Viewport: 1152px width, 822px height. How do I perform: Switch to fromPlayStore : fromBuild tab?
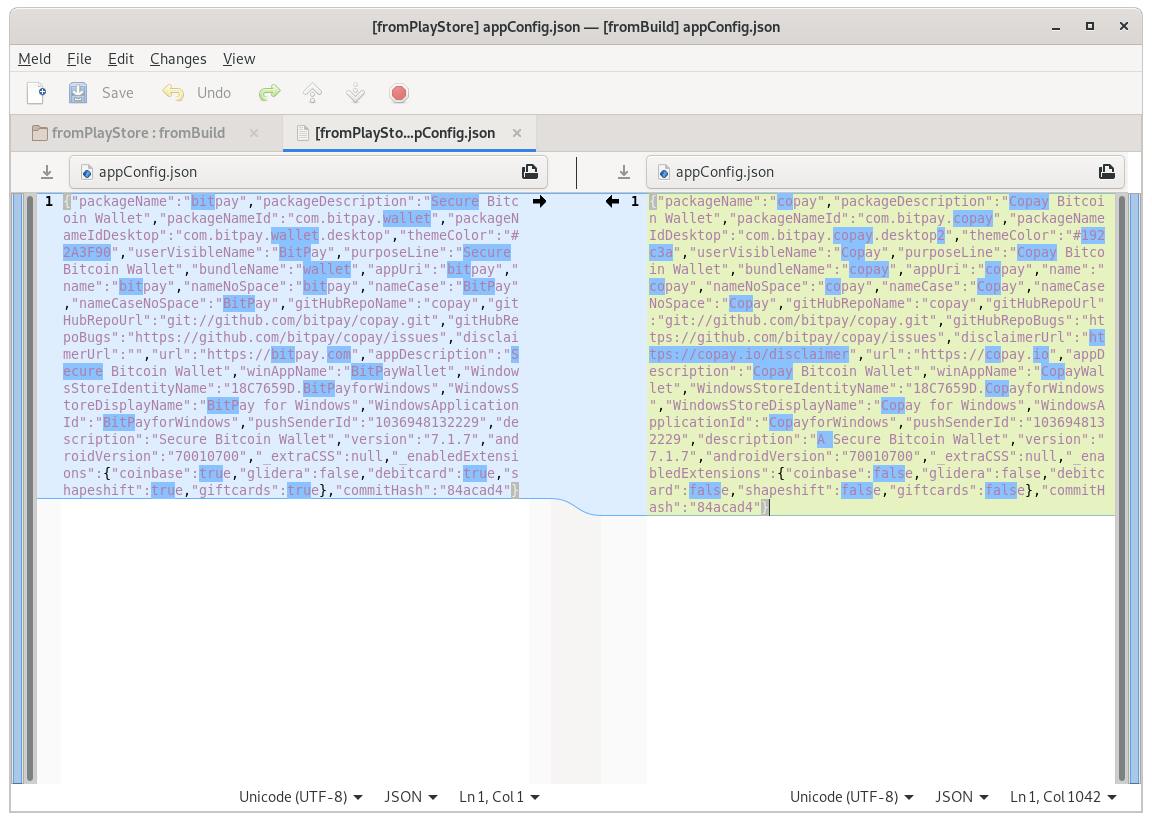[138, 133]
